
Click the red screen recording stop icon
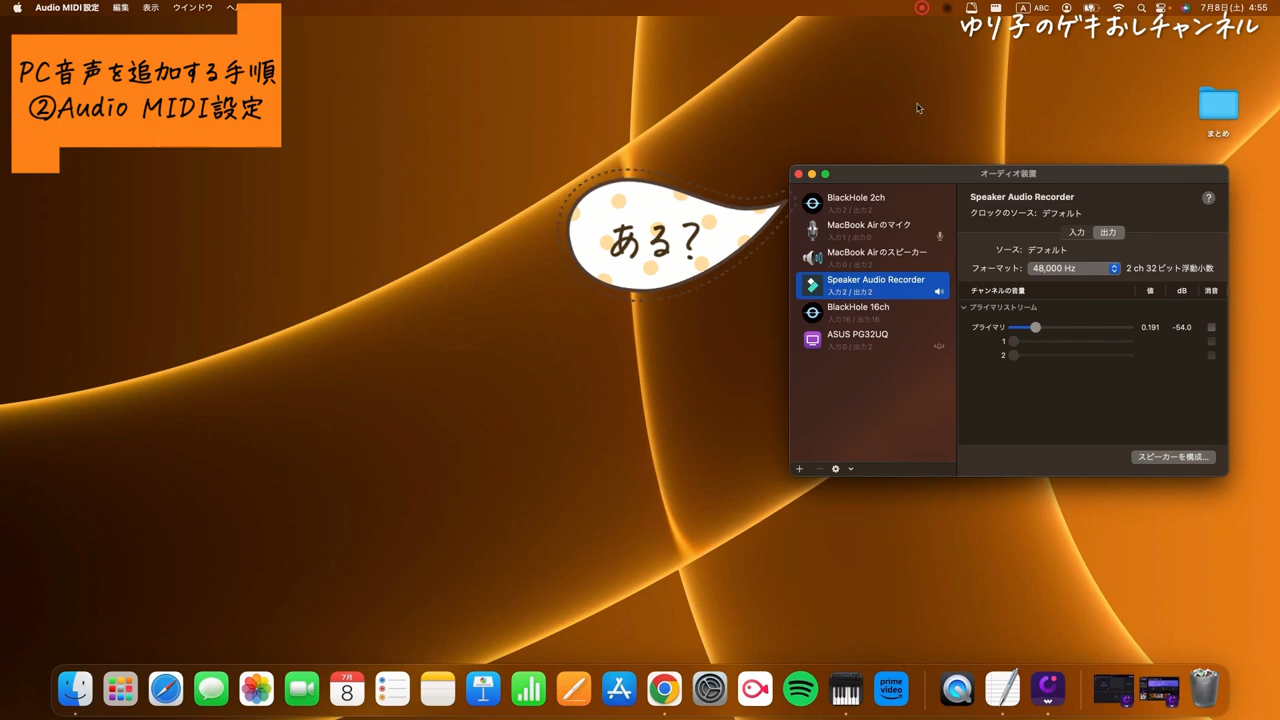click(x=922, y=8)
